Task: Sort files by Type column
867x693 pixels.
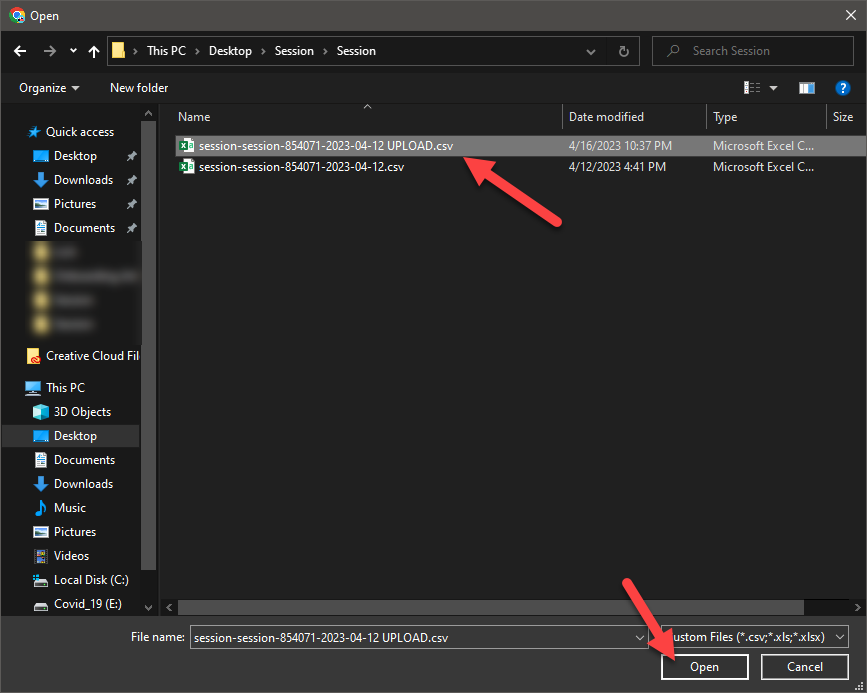Action: (x=725, y=117)
